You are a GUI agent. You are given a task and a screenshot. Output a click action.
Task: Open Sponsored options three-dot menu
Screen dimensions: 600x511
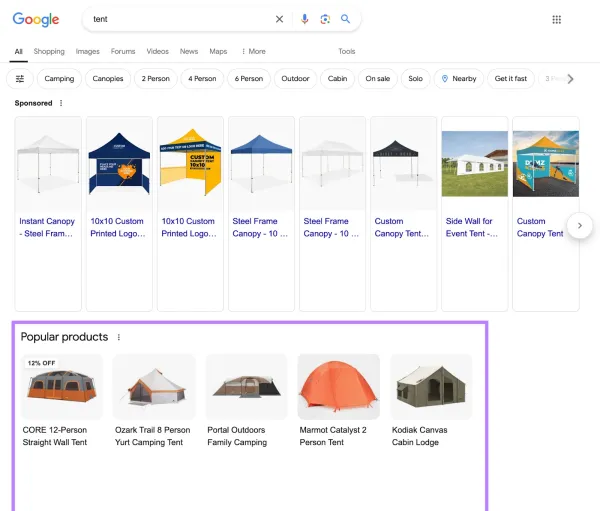pyautogui.click(x=61, y=103)
